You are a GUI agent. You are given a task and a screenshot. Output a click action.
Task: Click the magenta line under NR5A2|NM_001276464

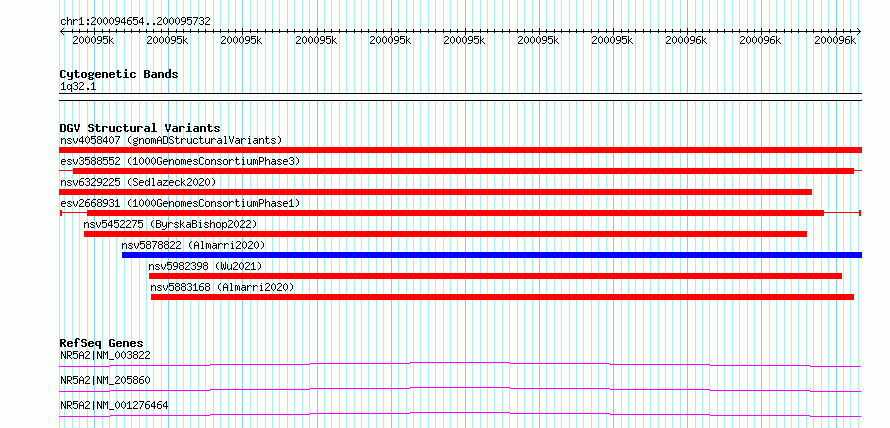point(460,414)
